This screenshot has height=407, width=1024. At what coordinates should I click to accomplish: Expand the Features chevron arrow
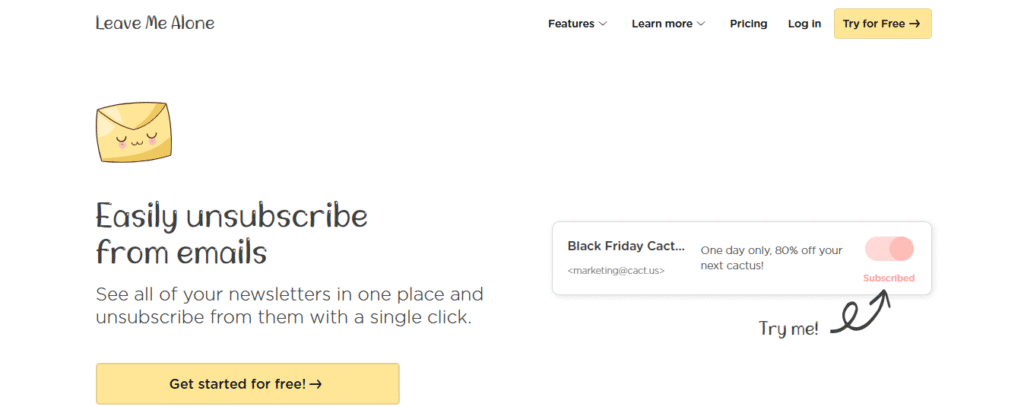point(603,24)
